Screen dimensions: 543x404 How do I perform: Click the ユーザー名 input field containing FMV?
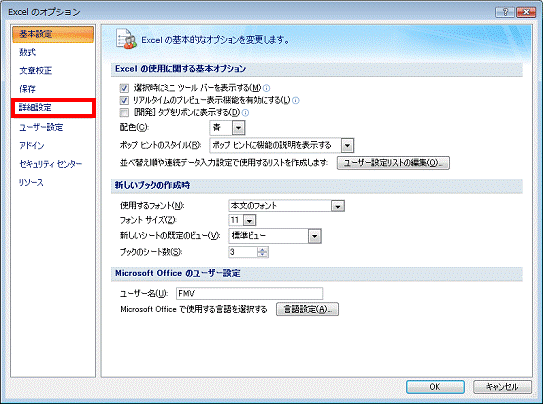[x=249, y=294]
